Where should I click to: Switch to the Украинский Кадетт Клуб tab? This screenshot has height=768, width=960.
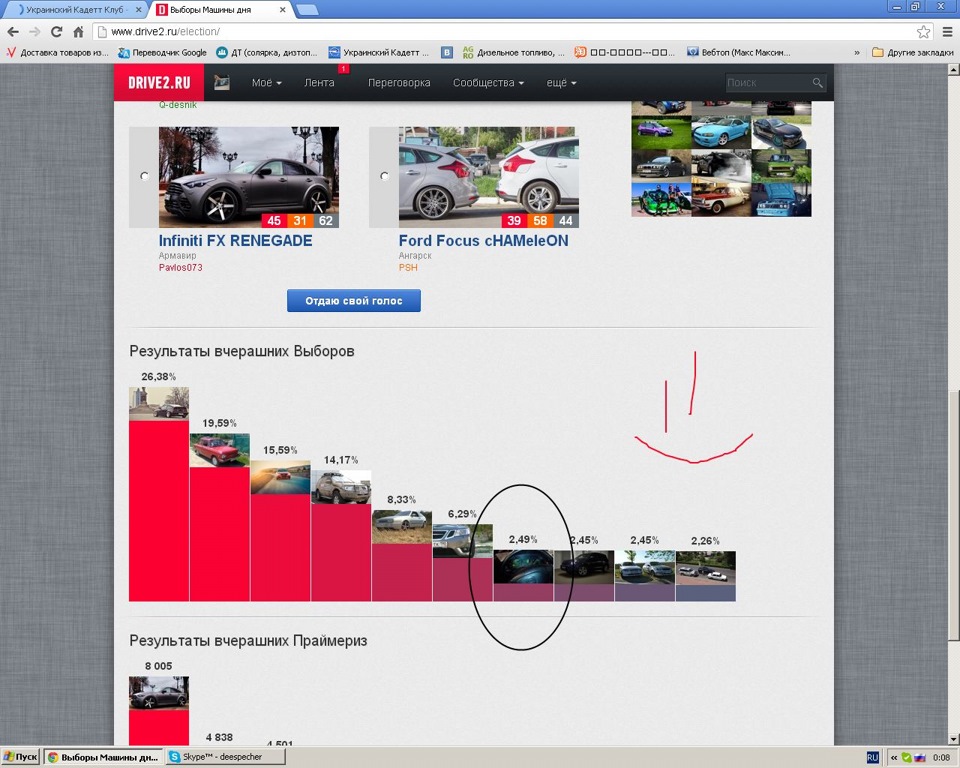[75, 10]
